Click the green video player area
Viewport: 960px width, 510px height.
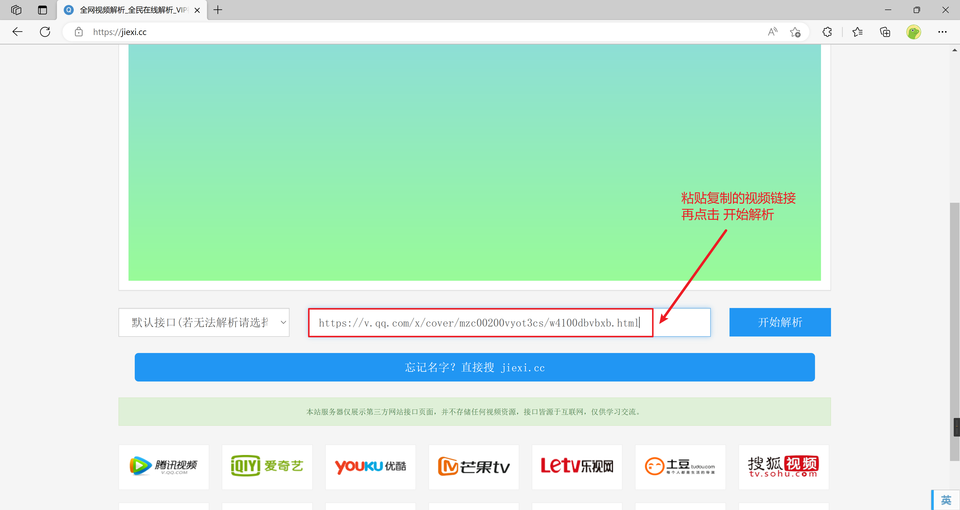tap(474, 162)
